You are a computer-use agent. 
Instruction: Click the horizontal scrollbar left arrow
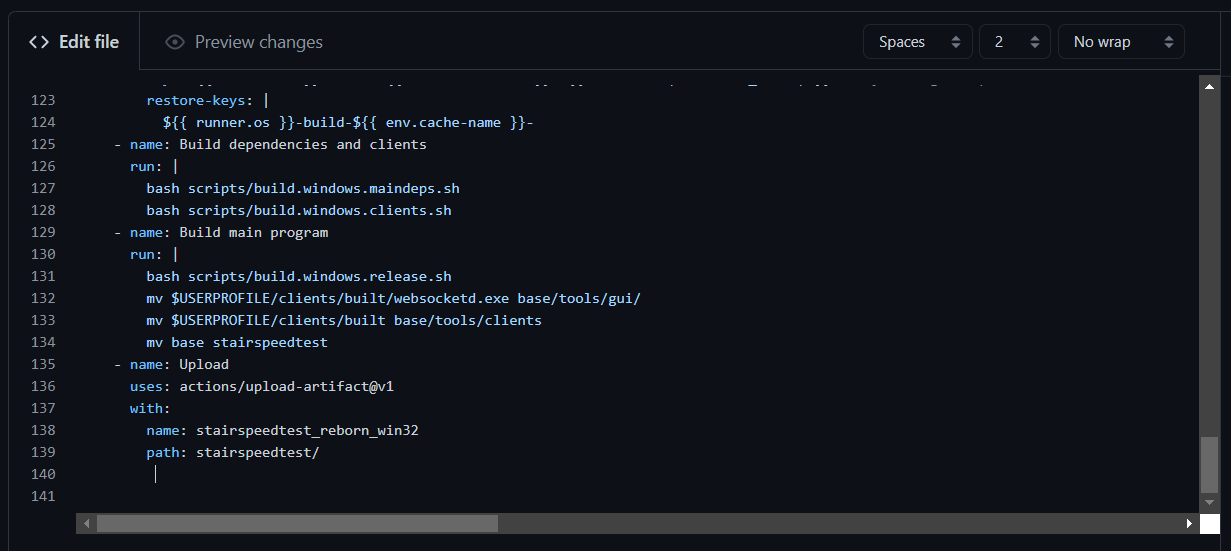pos(86,523)
